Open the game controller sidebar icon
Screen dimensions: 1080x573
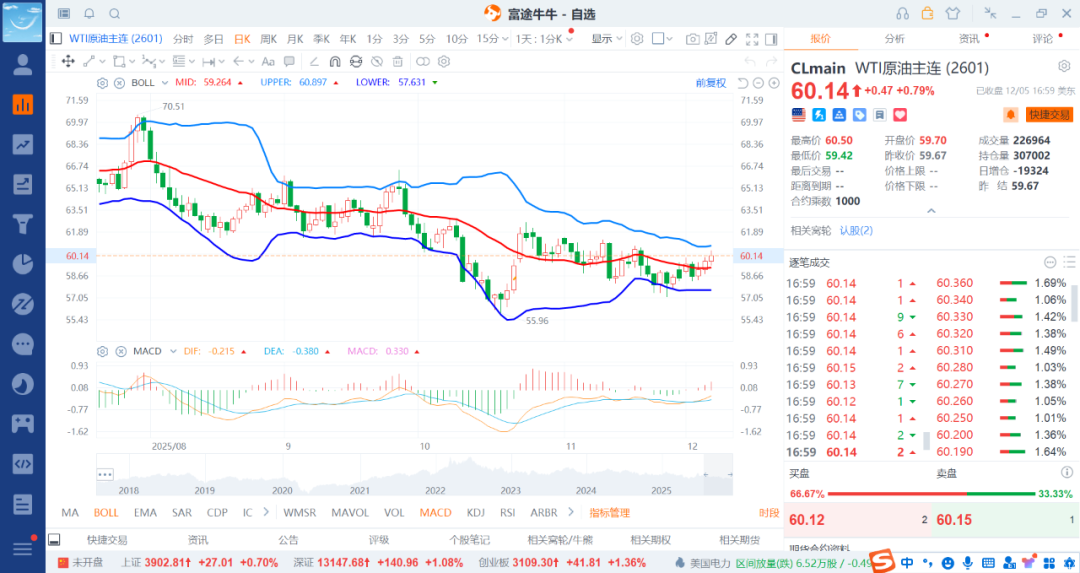pos(23,424)
